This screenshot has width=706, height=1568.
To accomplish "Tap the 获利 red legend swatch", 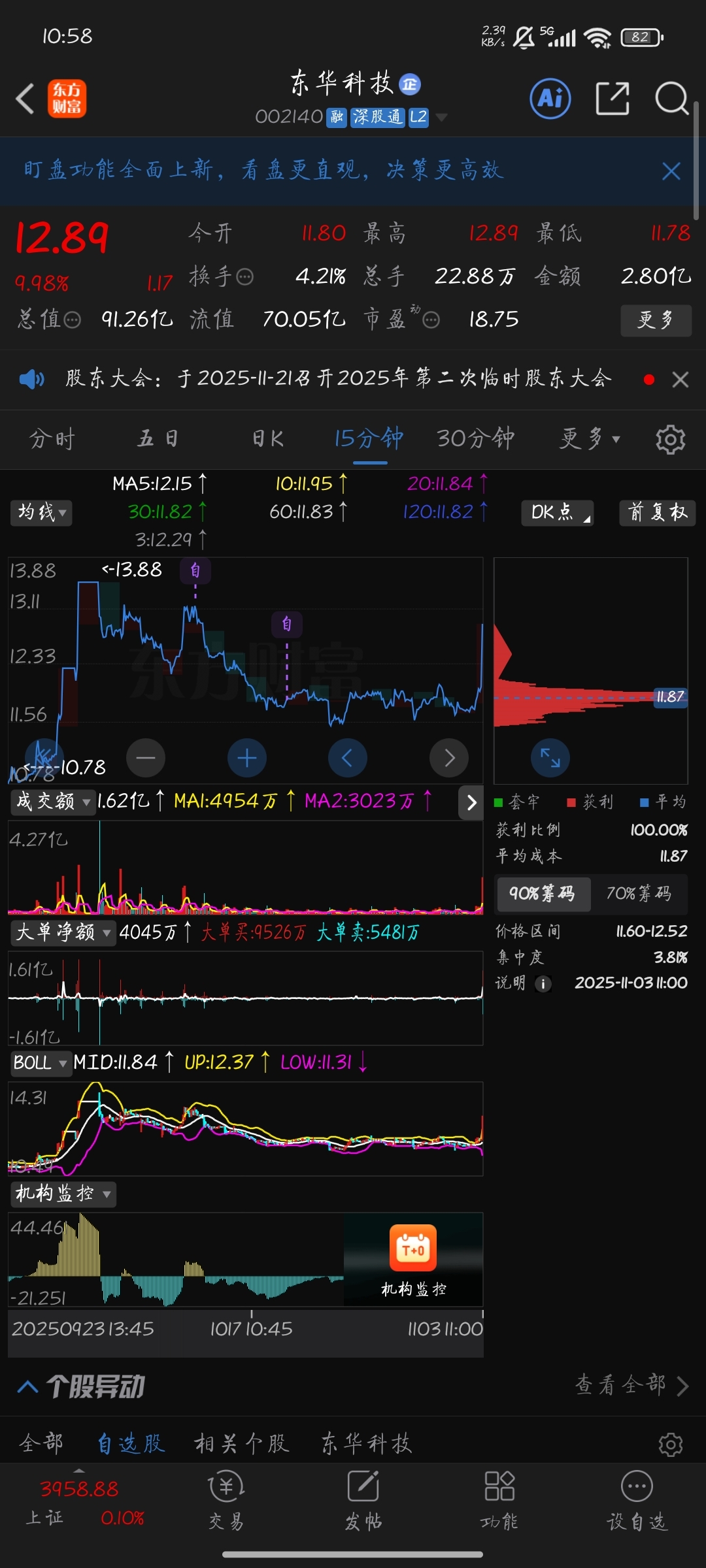I will point(571,802).
